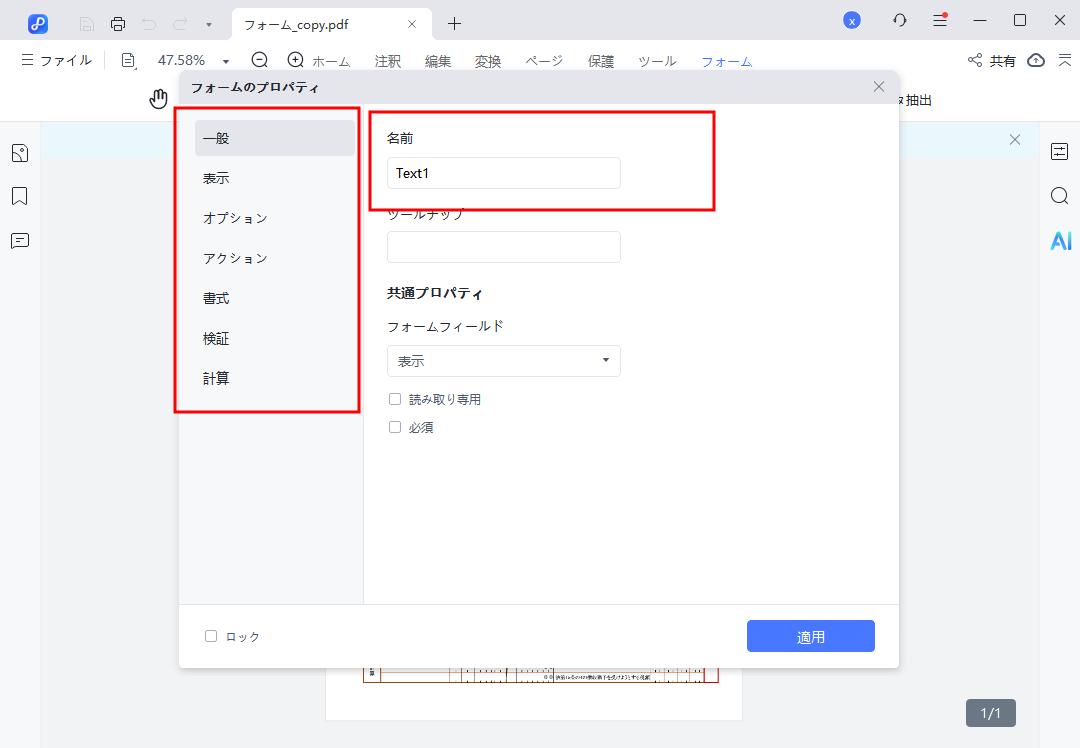1080x748 pixels.
Task: Open the page thumbnails panel icon
Action: [20, 152]
